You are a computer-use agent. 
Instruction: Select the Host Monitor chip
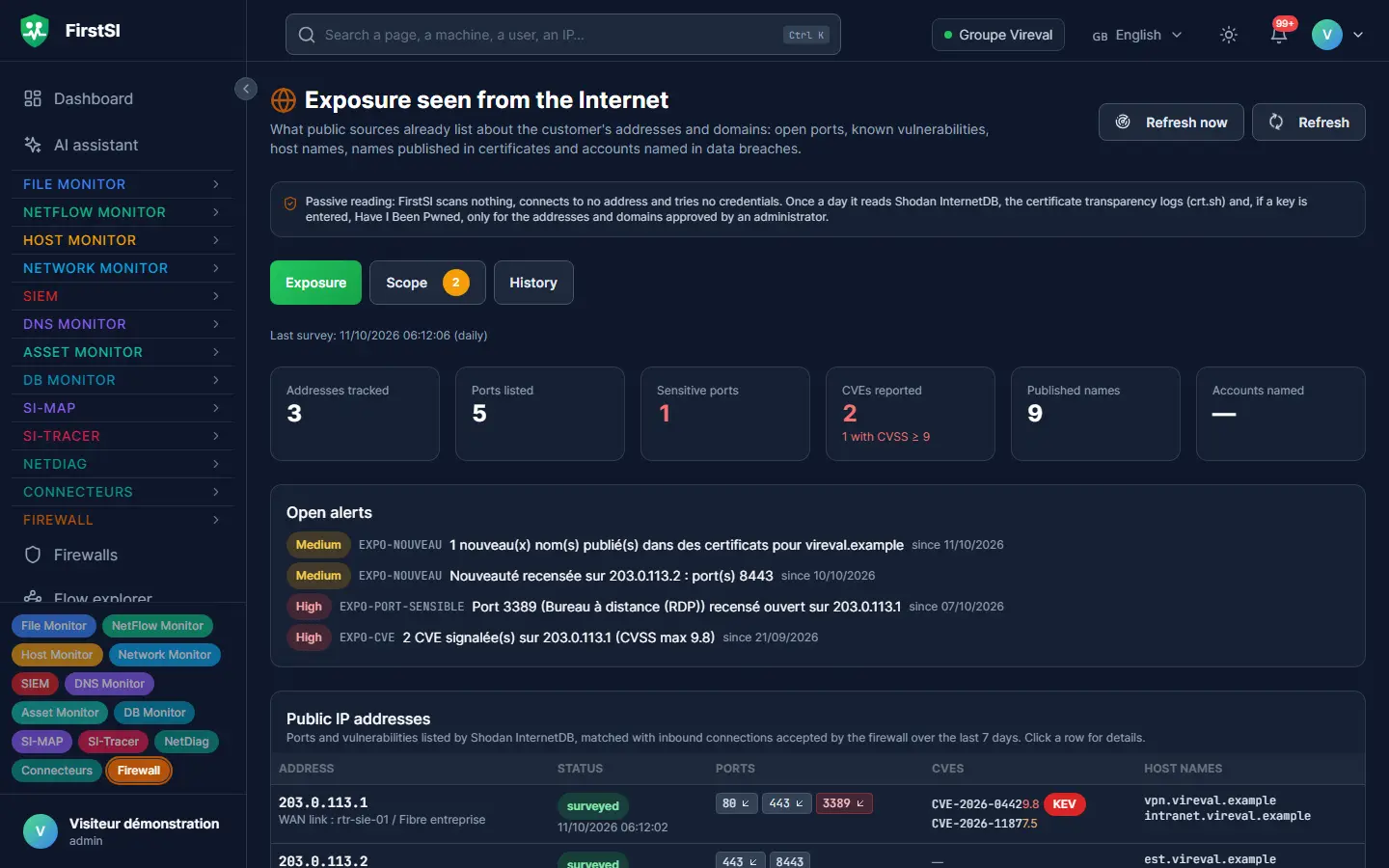57,655
